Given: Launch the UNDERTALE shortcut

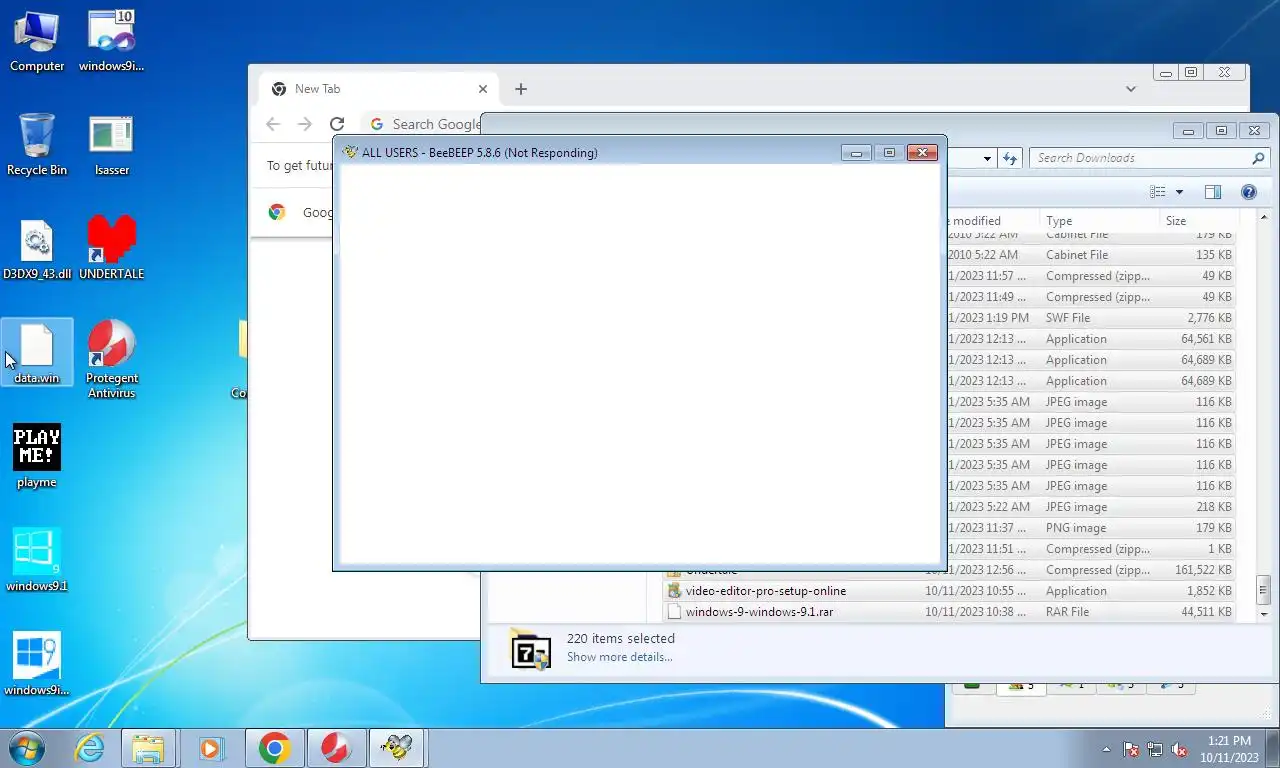Looking at the screenshot, I should click(111, 249).
